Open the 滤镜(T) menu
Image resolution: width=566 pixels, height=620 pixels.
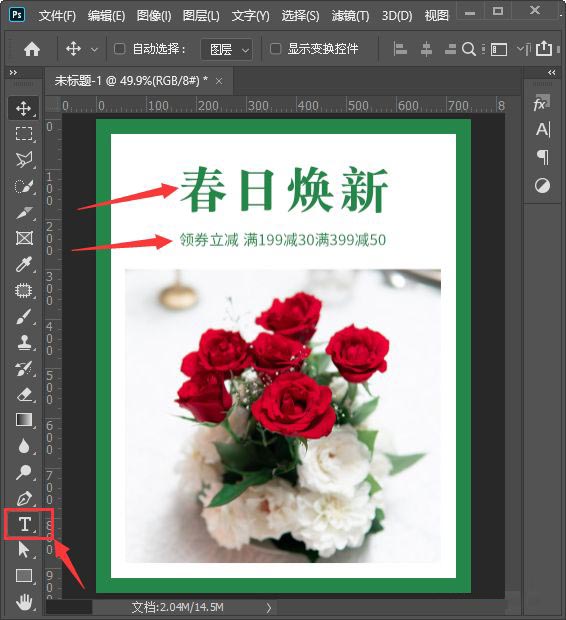(x=350, y=16)
